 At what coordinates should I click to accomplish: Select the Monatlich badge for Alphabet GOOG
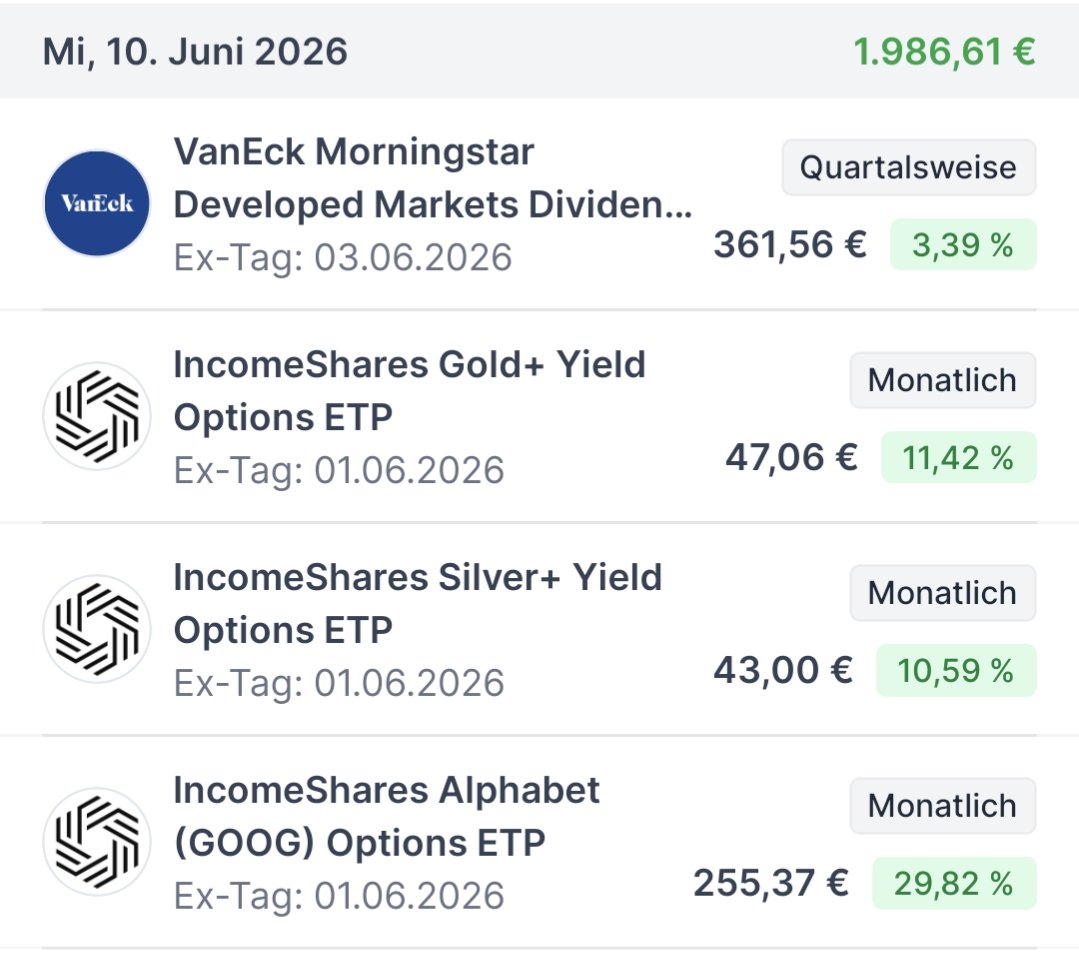click(943, 805)
